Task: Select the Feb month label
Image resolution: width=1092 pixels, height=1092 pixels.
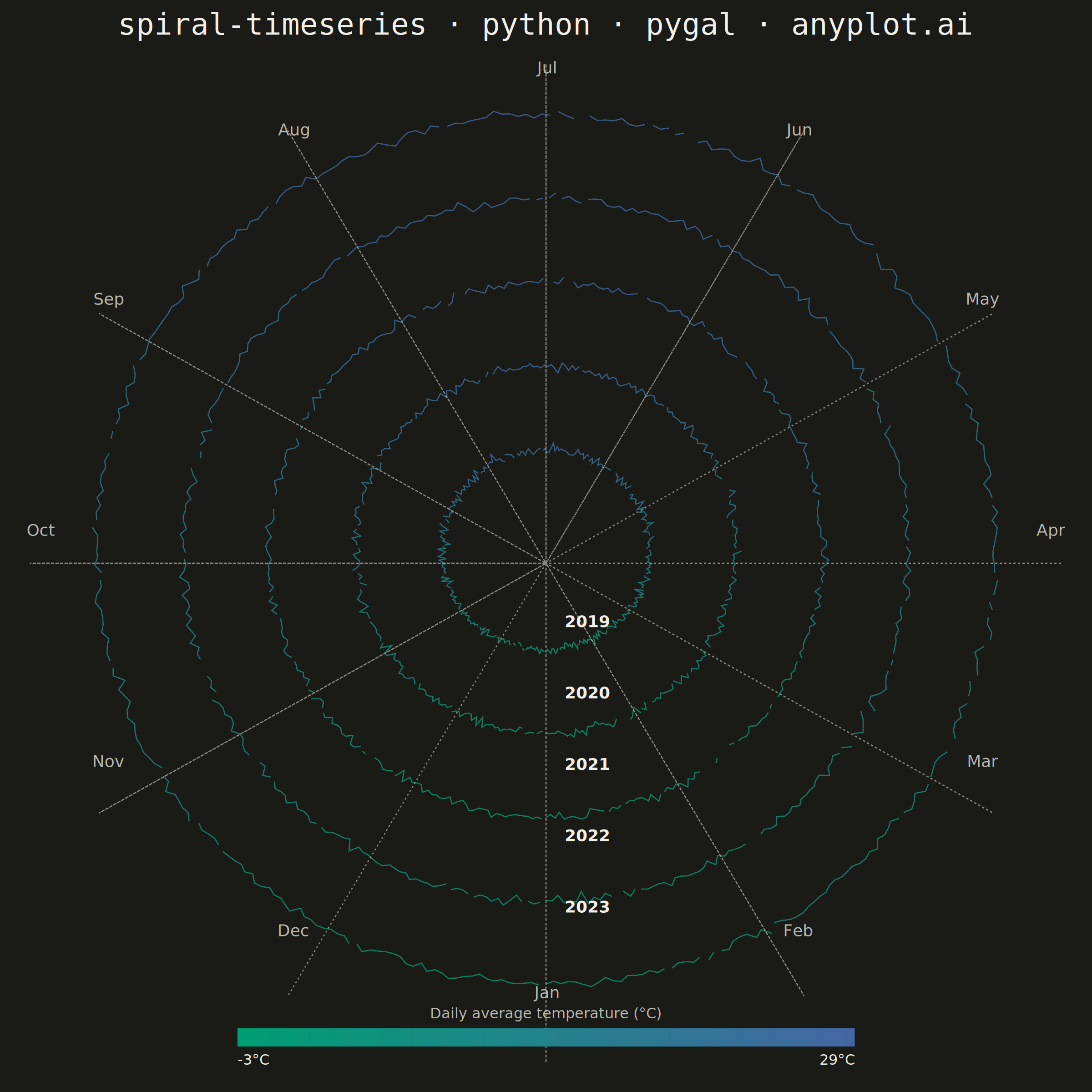Action: 798,930
